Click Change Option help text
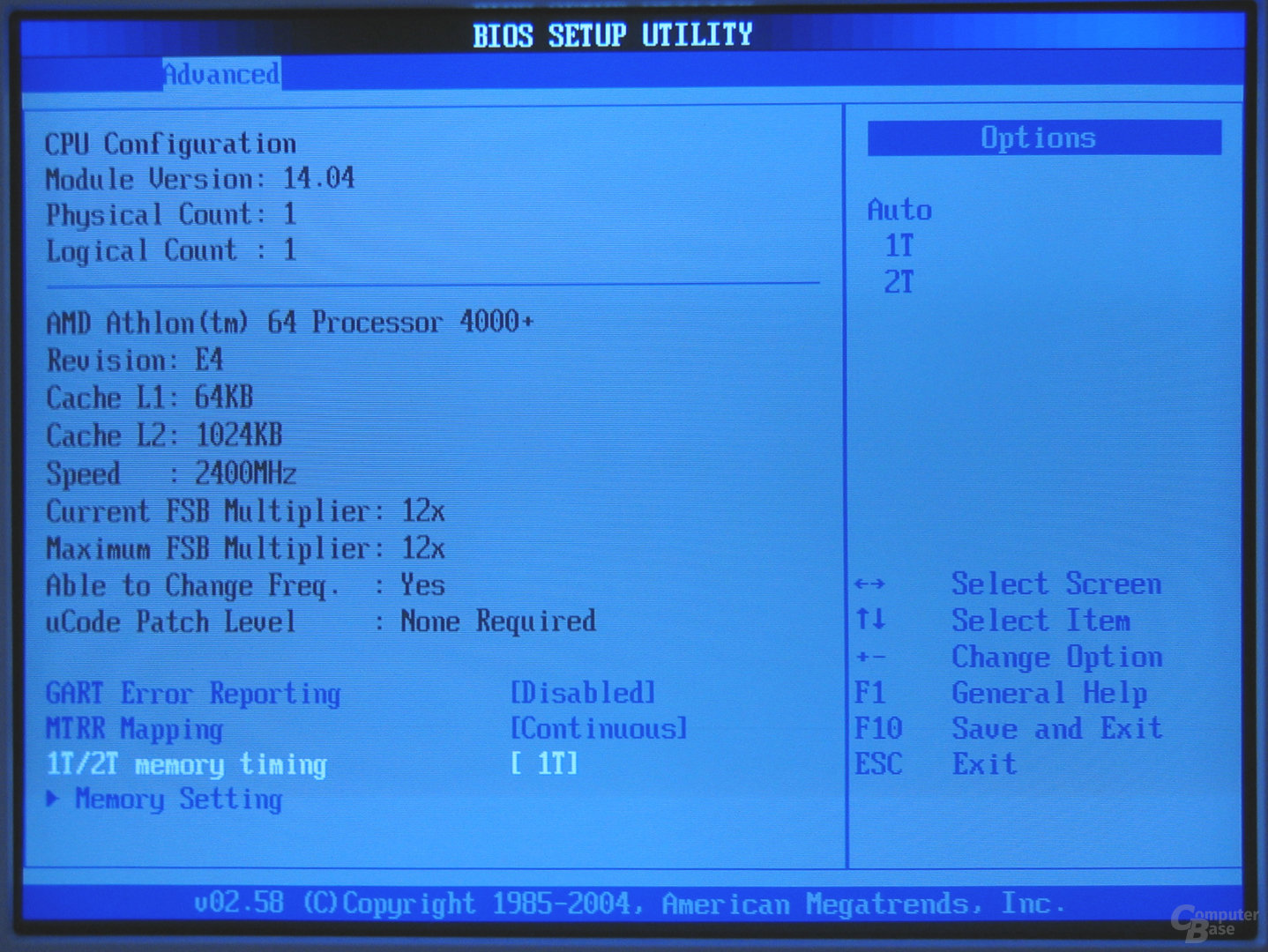 tap(1056, 658)
